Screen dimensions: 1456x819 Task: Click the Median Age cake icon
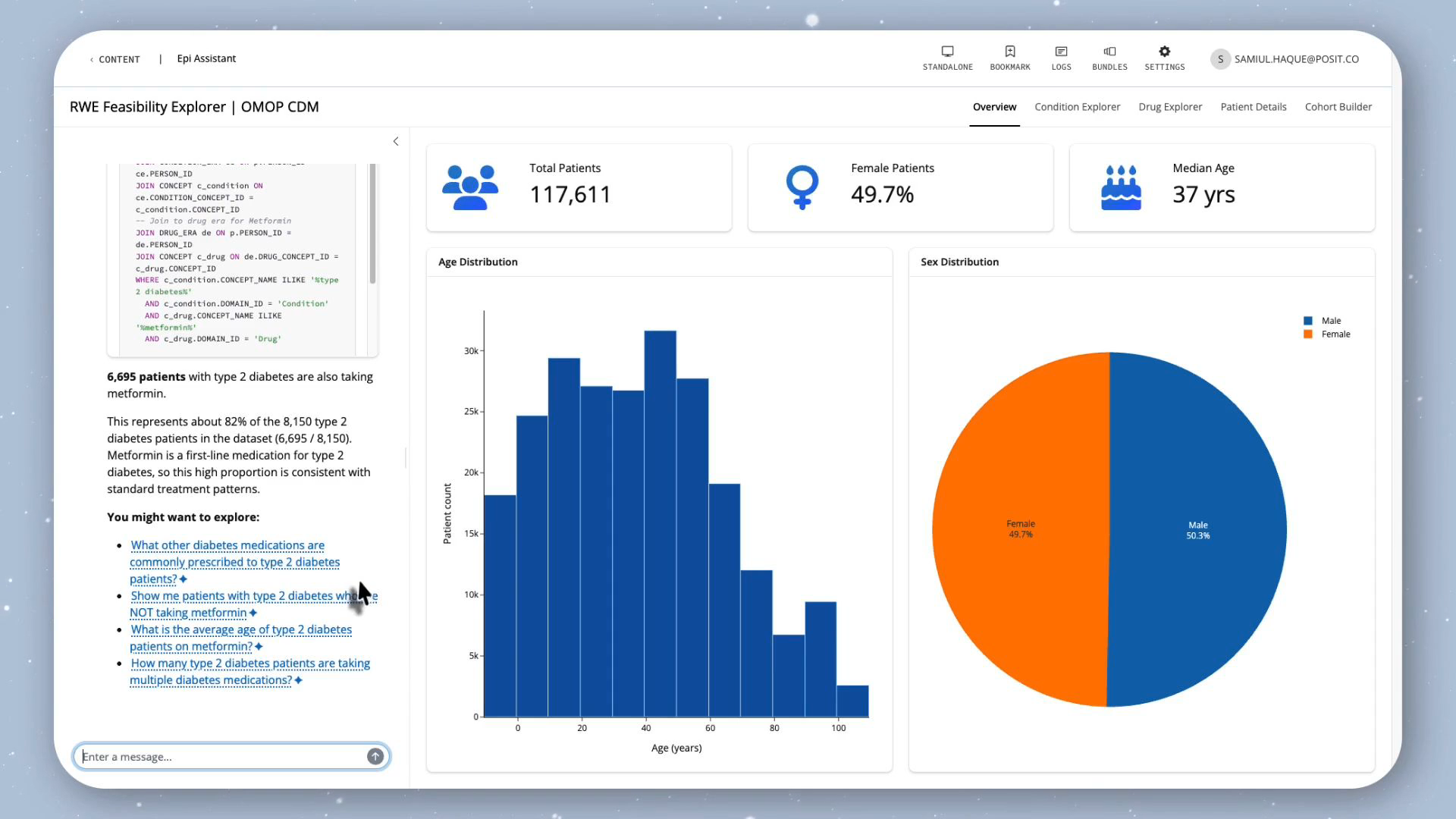click(x=1121, y=187)
